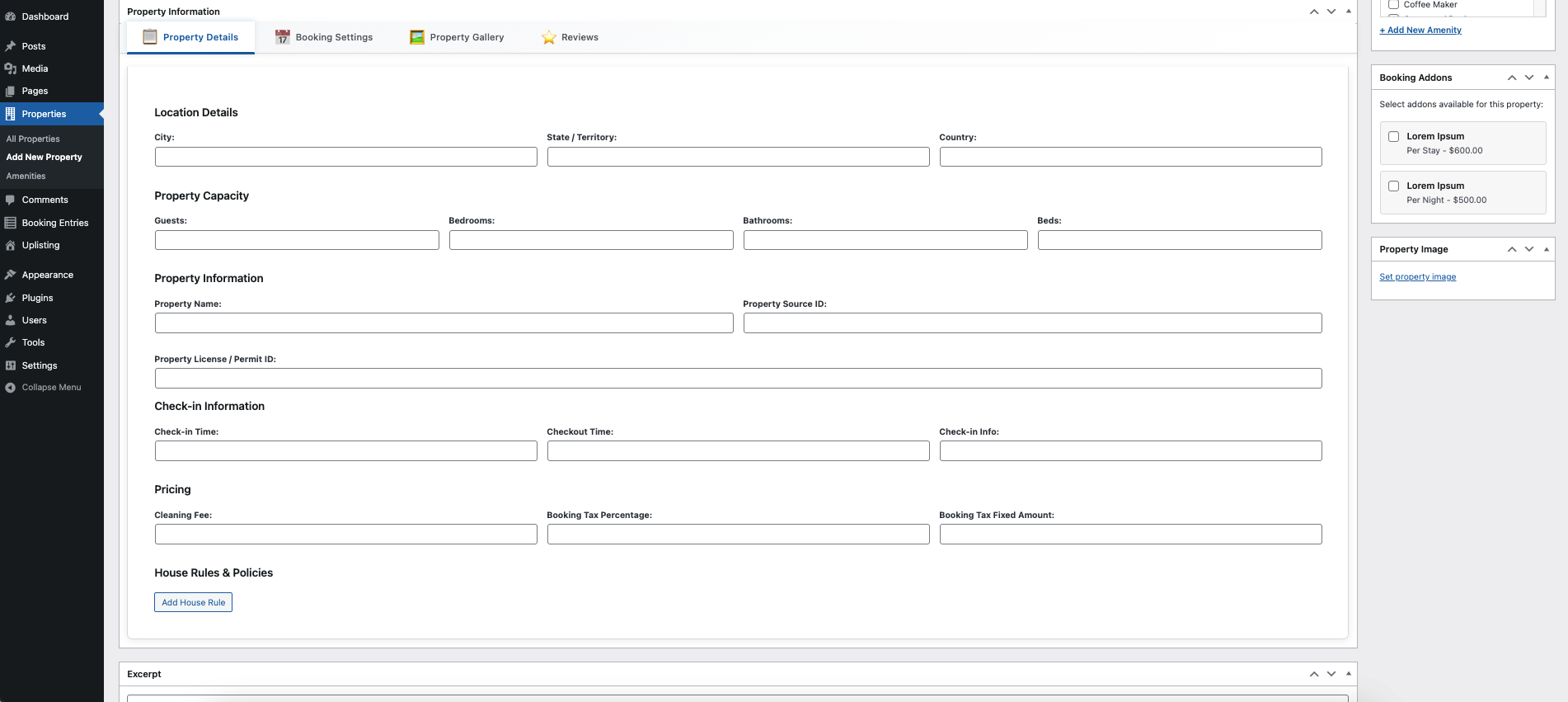Select Property Details tab

tap(190, 37)
